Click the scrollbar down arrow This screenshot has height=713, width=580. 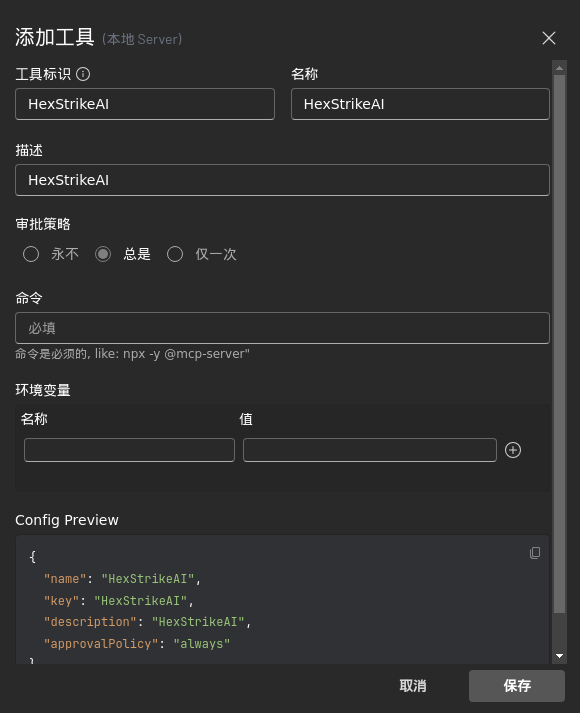coord(560,656)
